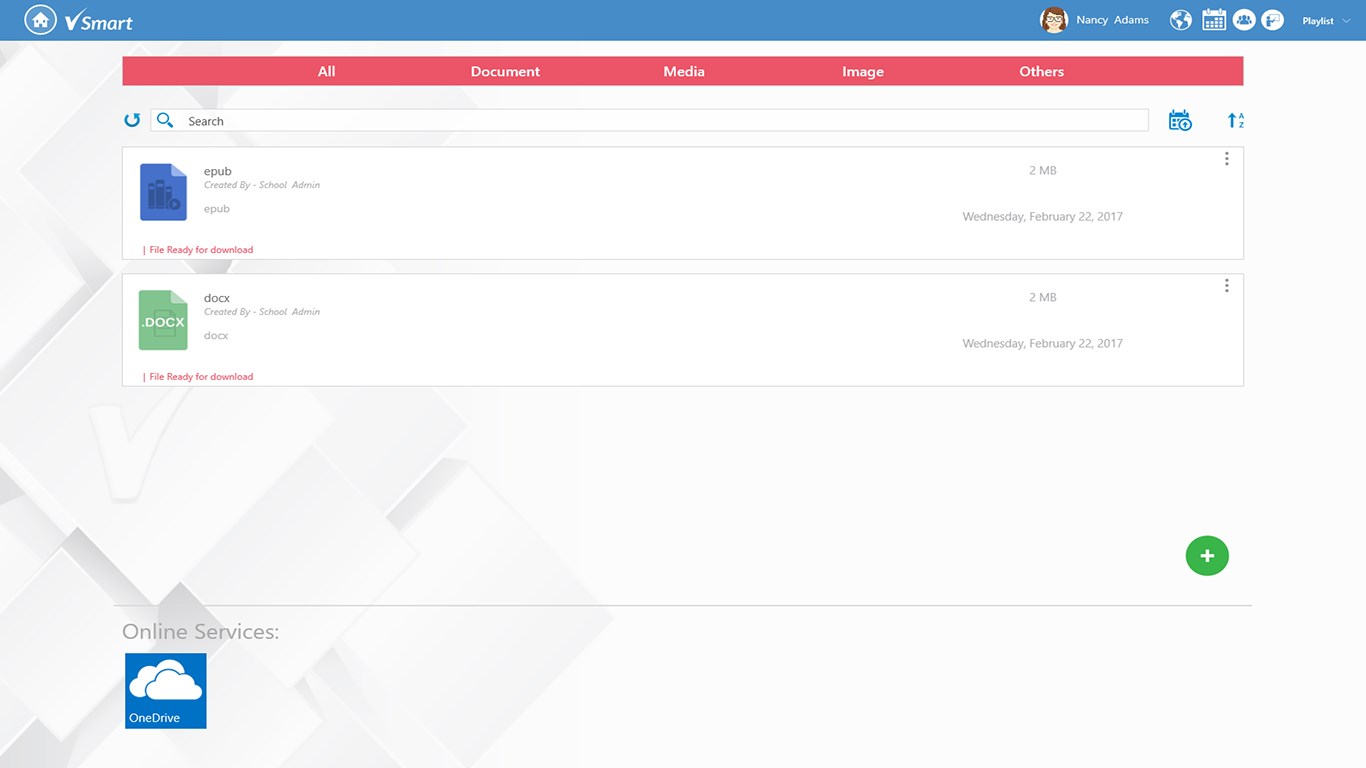Sort files alphabetically A-Z

[1236, 120]
